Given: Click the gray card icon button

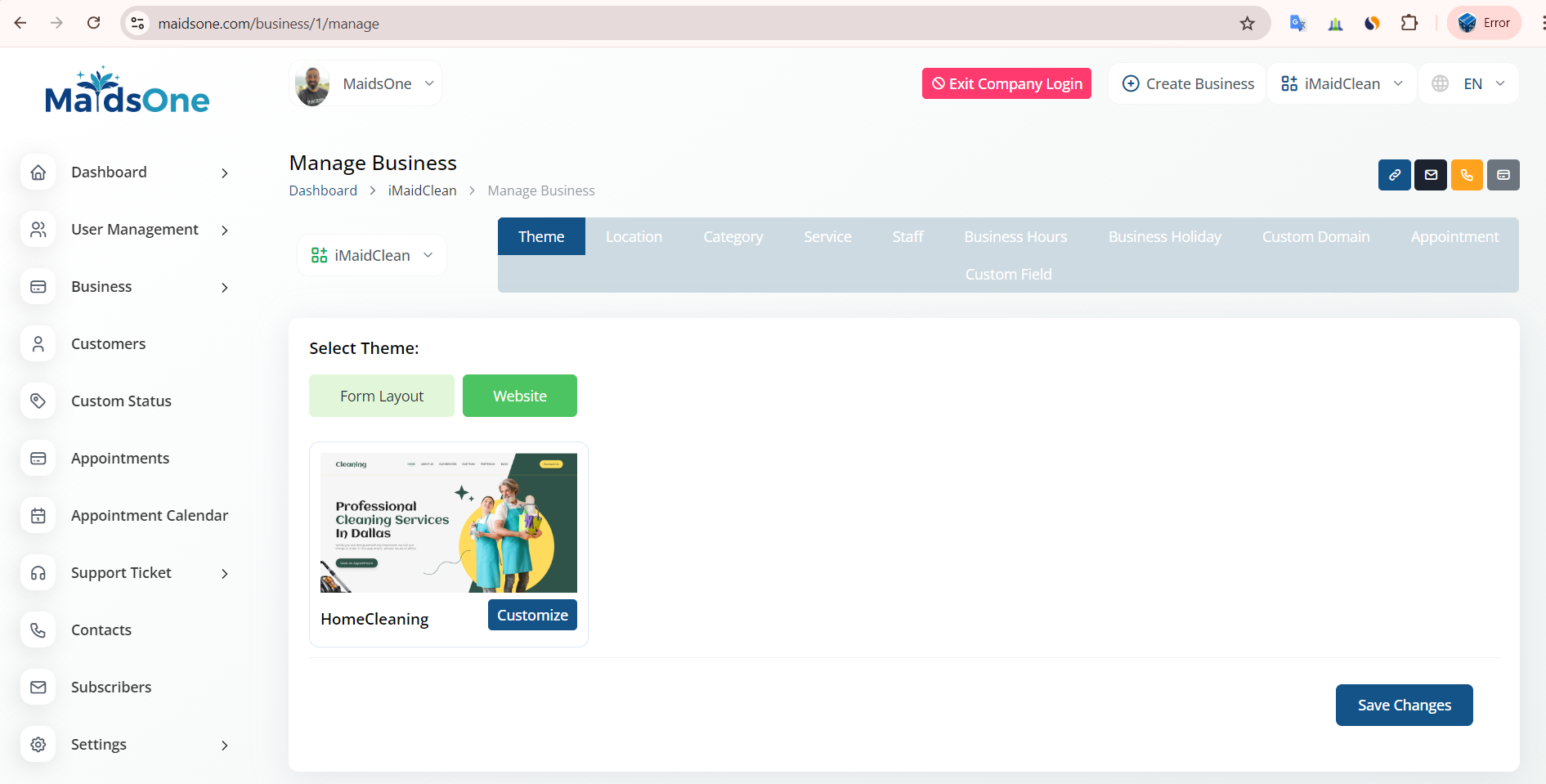Looking at the screenshot, I should pyautogui.click(x=1503, y=175).
